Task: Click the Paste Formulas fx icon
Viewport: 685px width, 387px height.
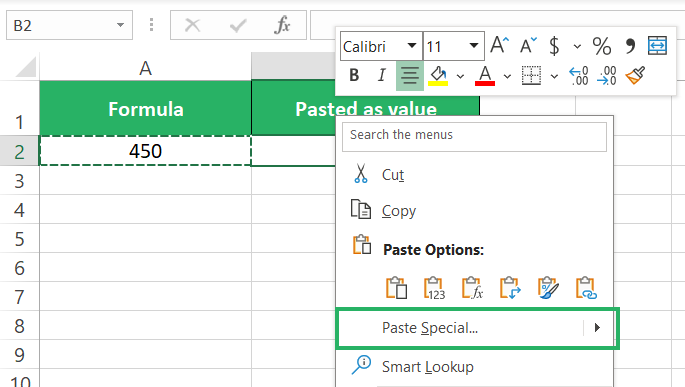Action: [472, 288]
